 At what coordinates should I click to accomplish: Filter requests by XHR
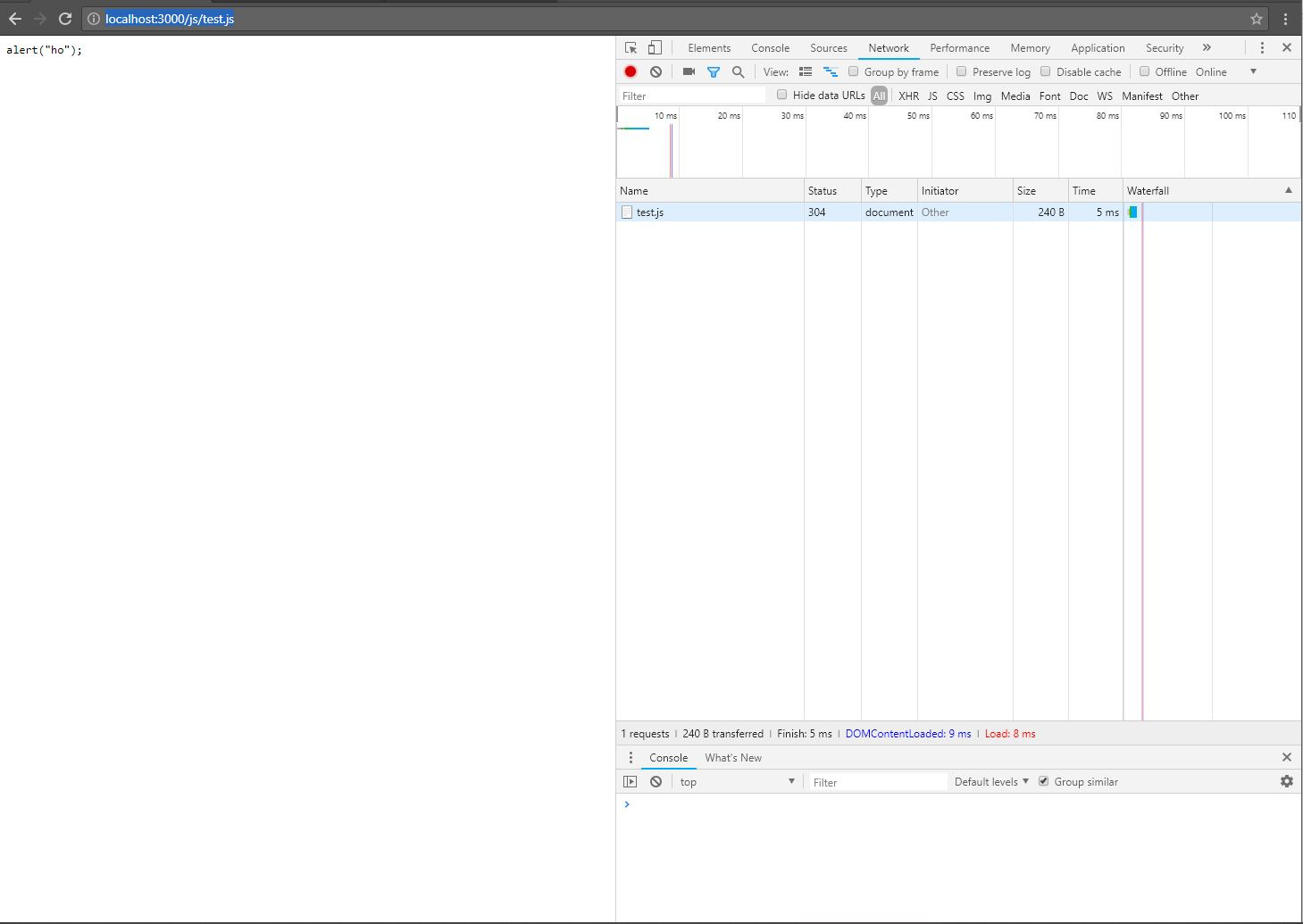[909, 96]
